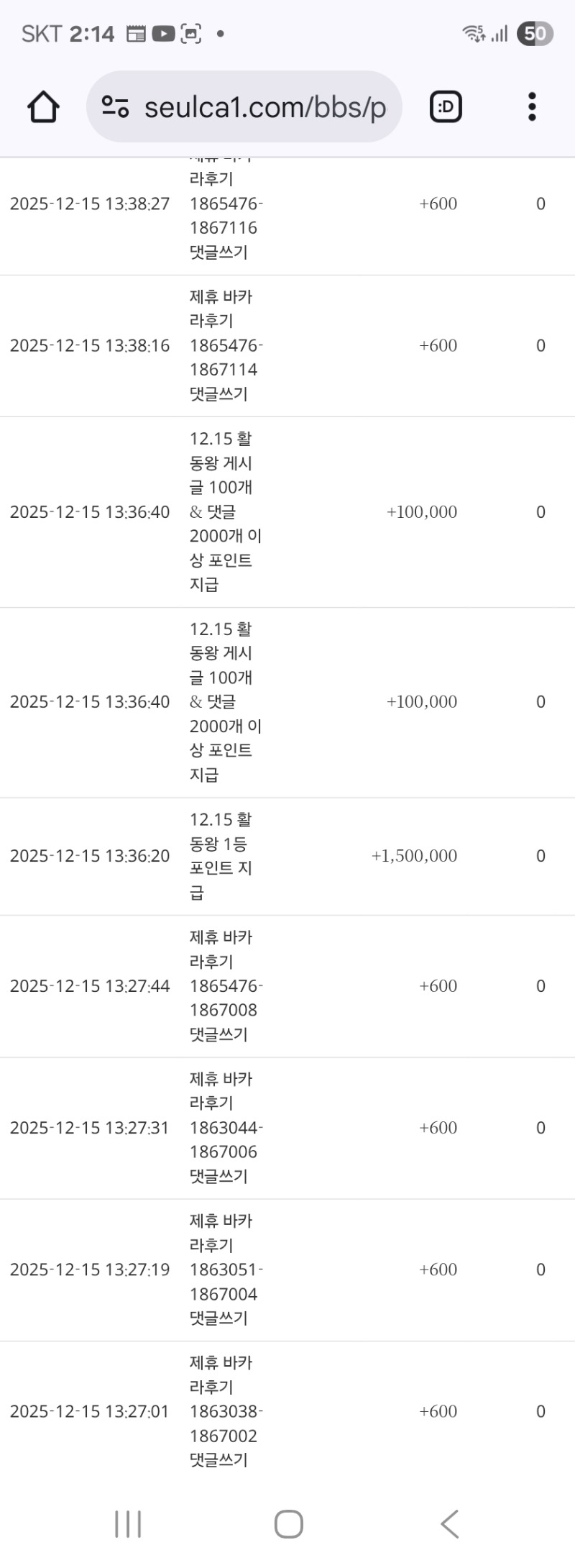The height and width of the screenshot is (1568, 575).
Task: Open comment entry 1863051-1867004
Action: pos(223,1281)
